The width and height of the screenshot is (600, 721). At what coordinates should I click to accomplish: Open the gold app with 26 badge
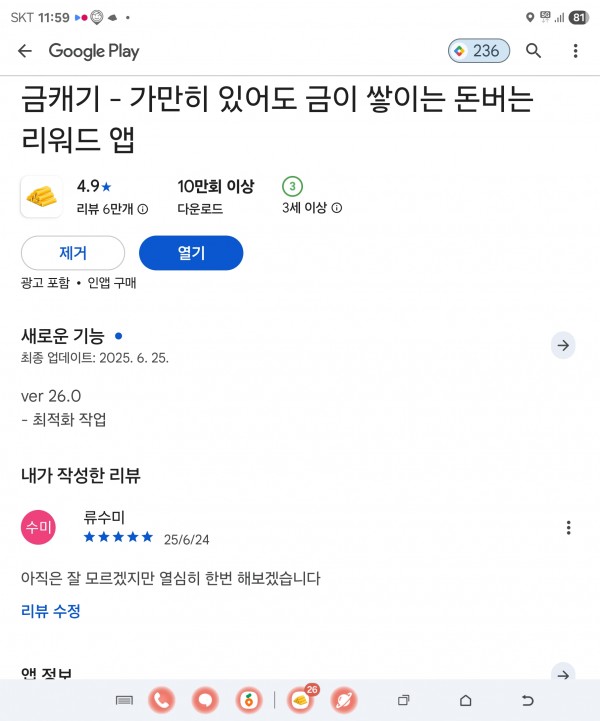301,700
